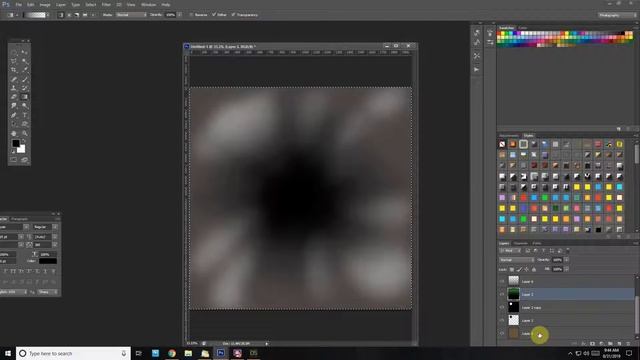Toggle the Dither checkbox
The height and width of the screenshot is (360, 640).
(x=214, y=15)
